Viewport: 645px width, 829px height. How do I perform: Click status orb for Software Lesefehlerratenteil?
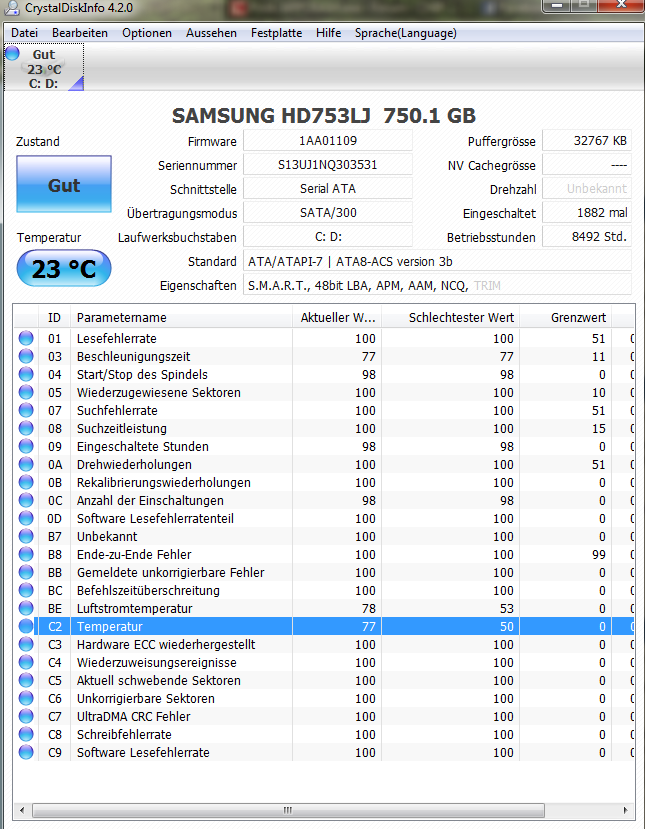coord(26,518)
